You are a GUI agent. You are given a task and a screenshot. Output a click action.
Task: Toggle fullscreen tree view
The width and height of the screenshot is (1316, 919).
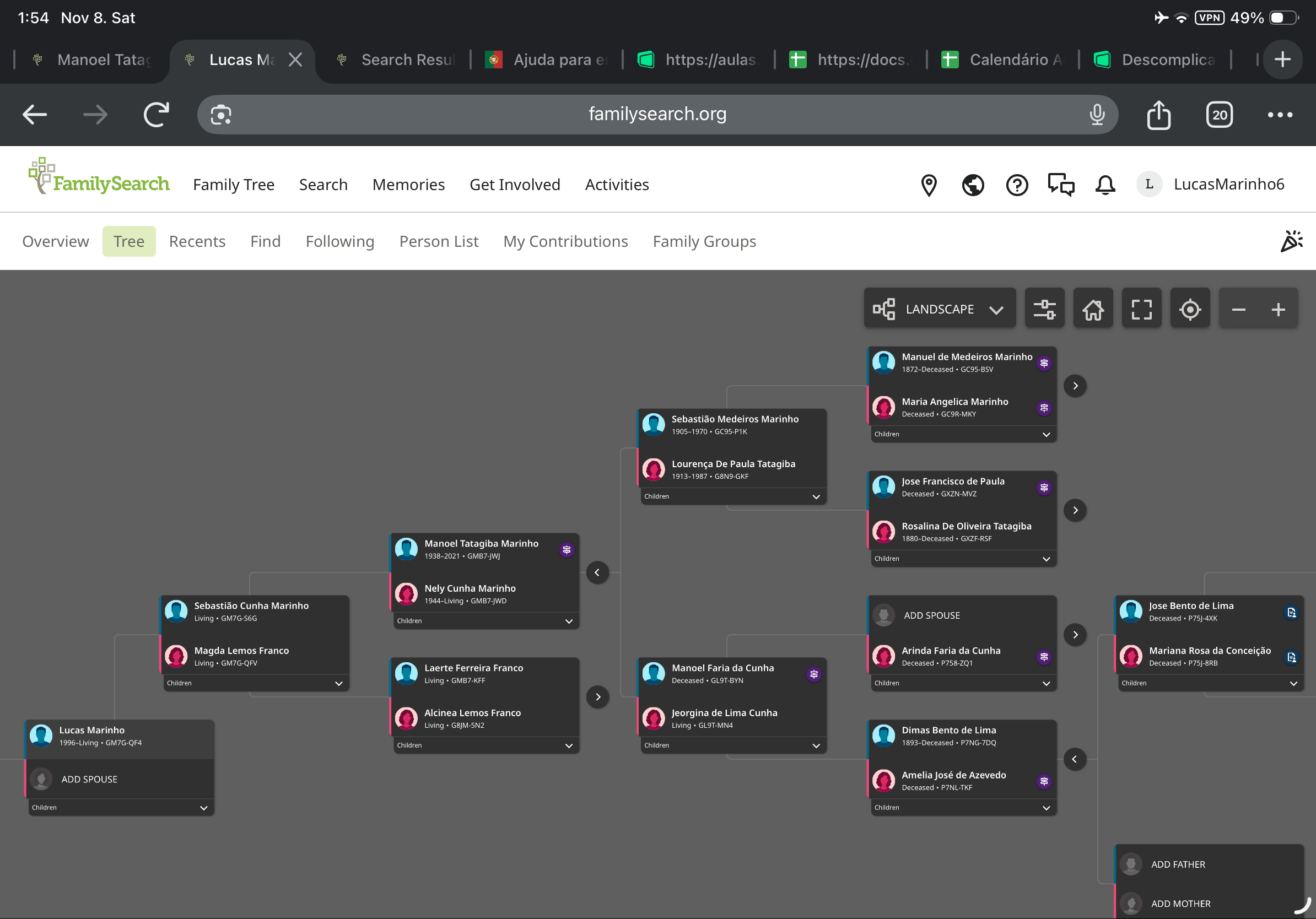click(x=1141, y=310)
